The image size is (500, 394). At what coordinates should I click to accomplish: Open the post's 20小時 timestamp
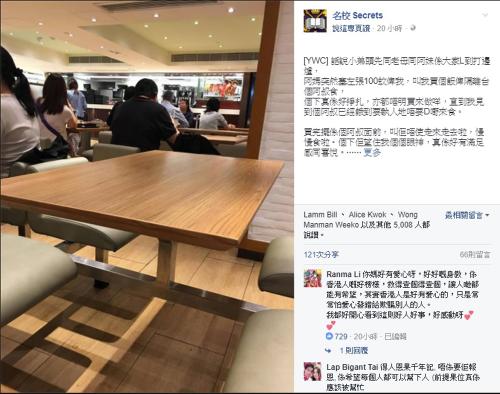(x=389, y=28)
